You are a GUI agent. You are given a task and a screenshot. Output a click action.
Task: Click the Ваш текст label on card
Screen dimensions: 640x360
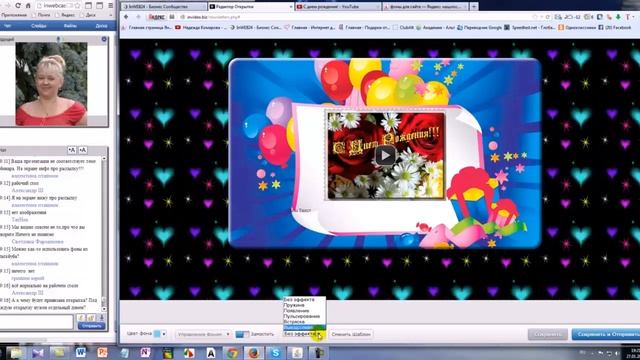(301, 210)
